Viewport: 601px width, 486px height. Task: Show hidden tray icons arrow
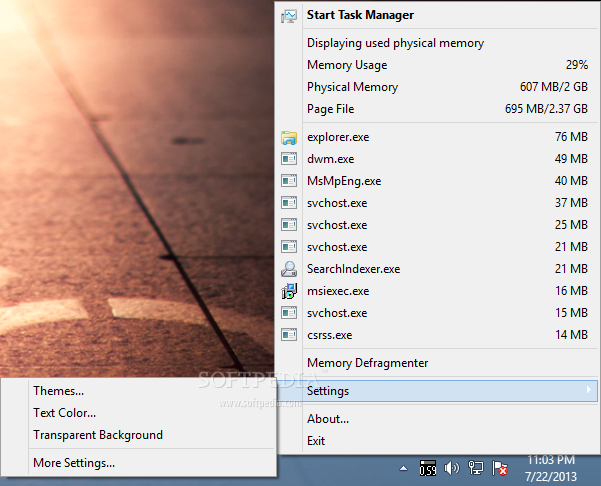tap(403, 468)
